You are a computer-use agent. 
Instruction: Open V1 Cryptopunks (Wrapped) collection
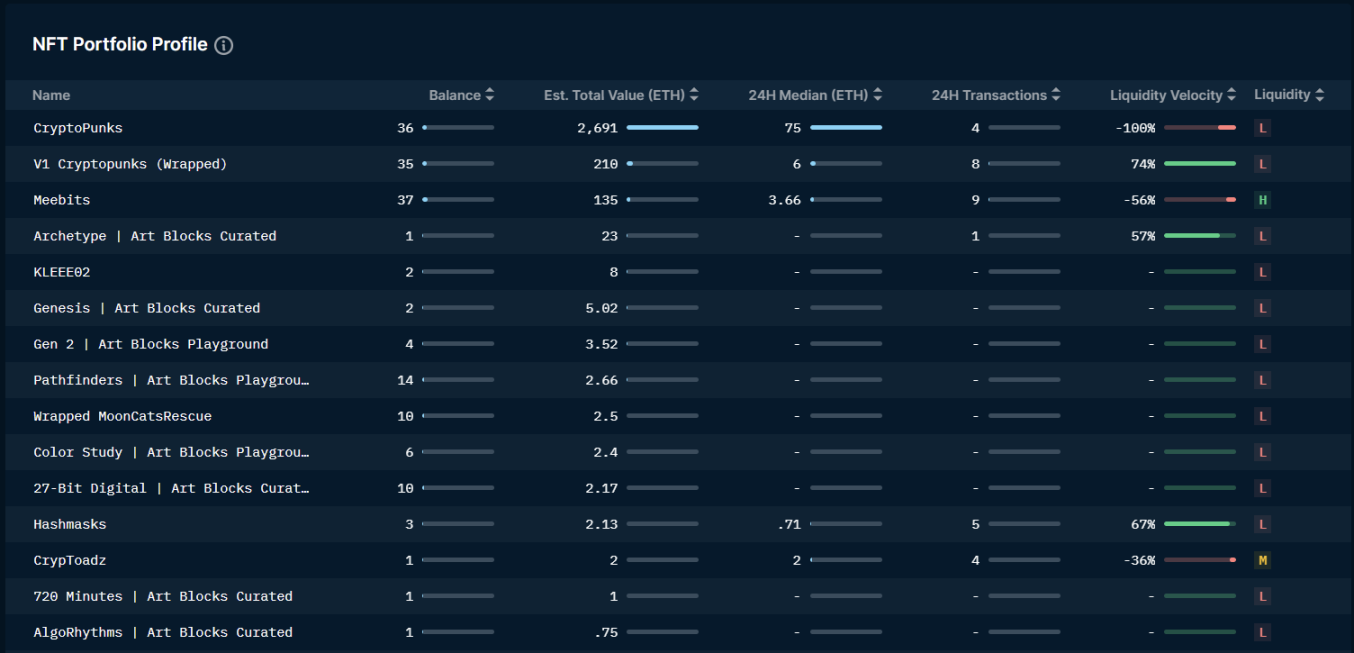tap(130, 164)
